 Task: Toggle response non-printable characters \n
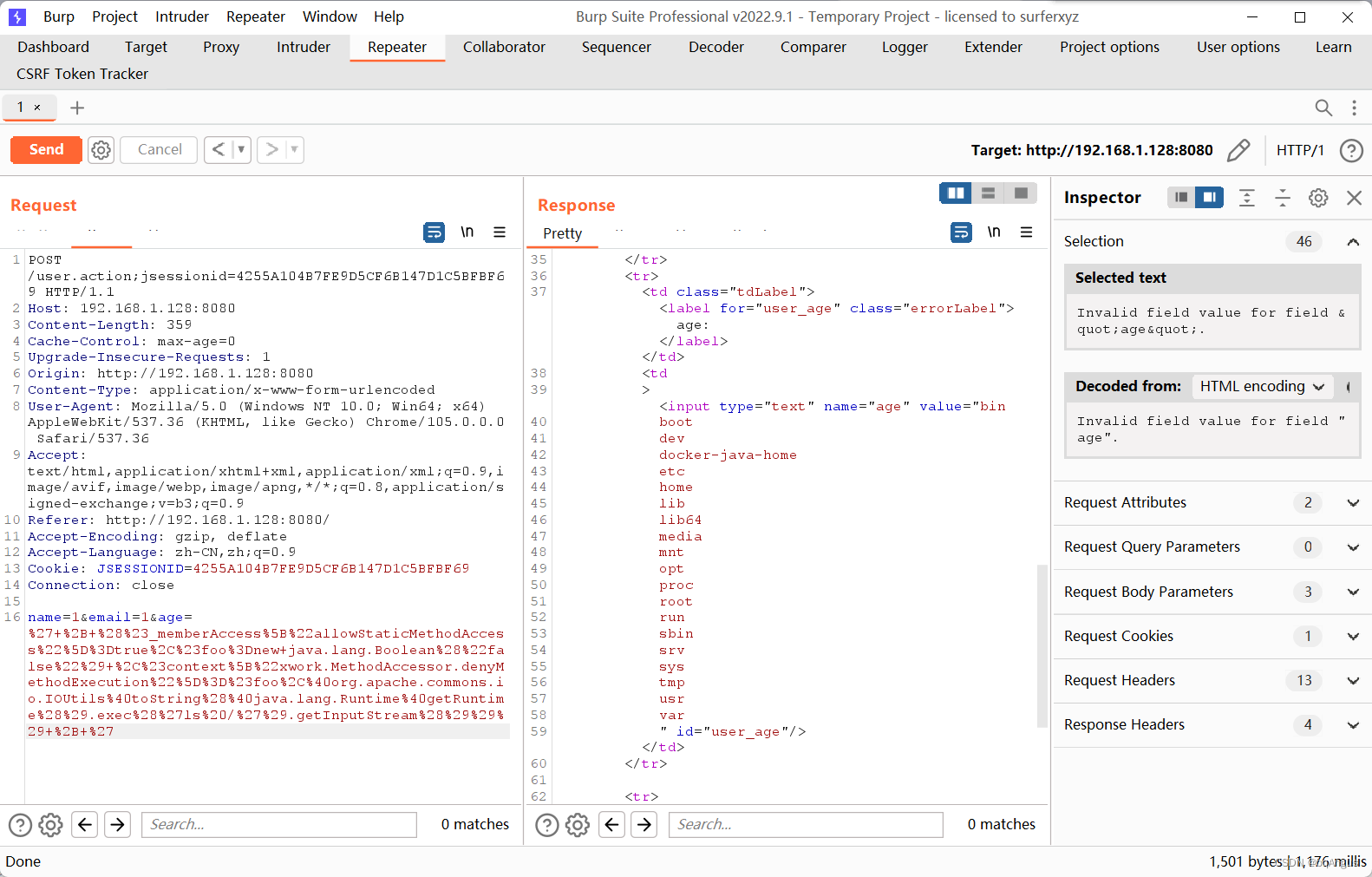[x=994, y=232]
